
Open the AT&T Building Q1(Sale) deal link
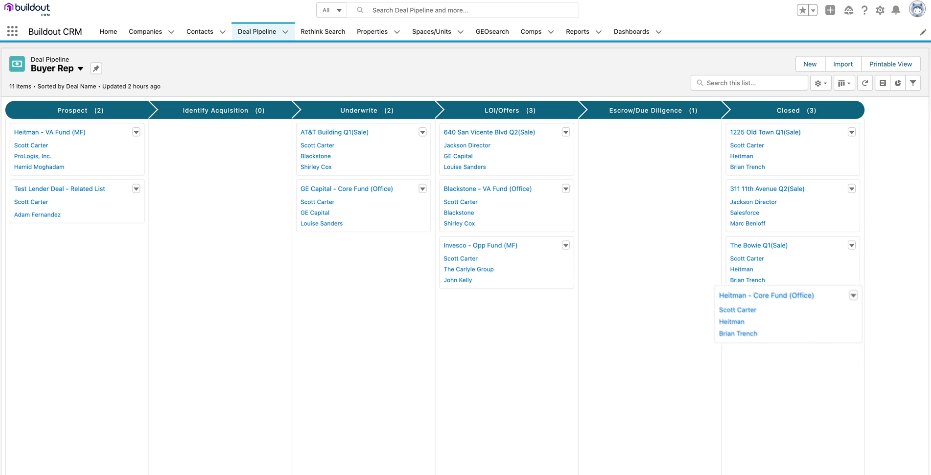pos(334,132)
